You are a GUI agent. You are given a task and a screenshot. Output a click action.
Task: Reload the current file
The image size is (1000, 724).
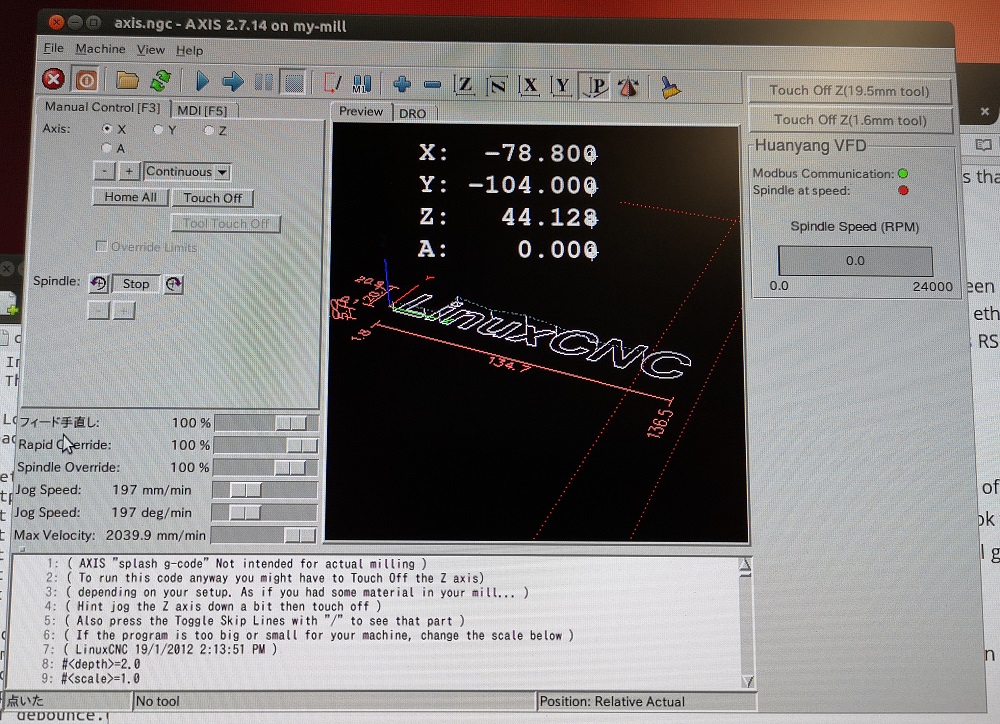pyautogui.click(x=160, y=81)
